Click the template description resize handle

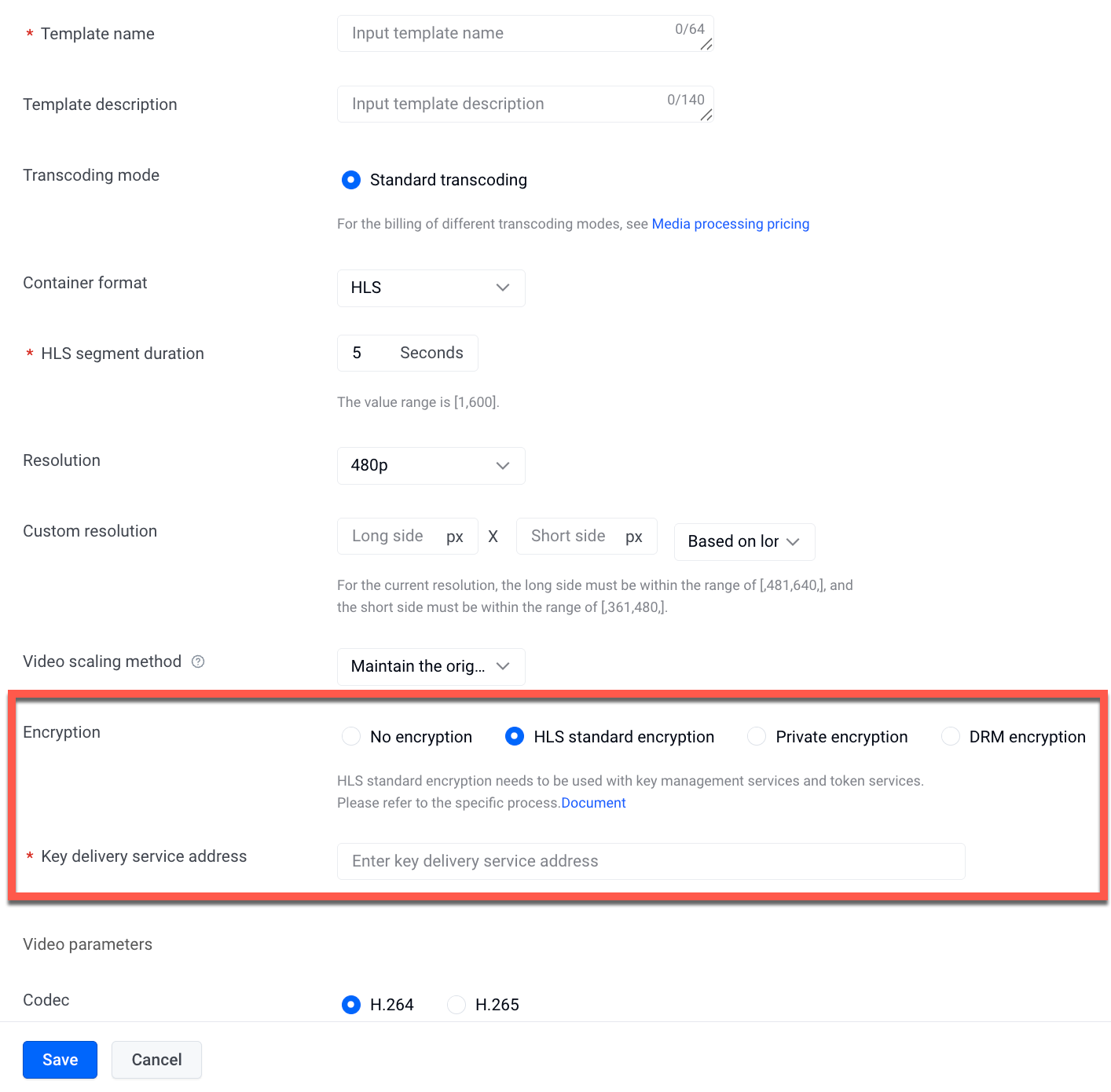click(x=706, y=115)
